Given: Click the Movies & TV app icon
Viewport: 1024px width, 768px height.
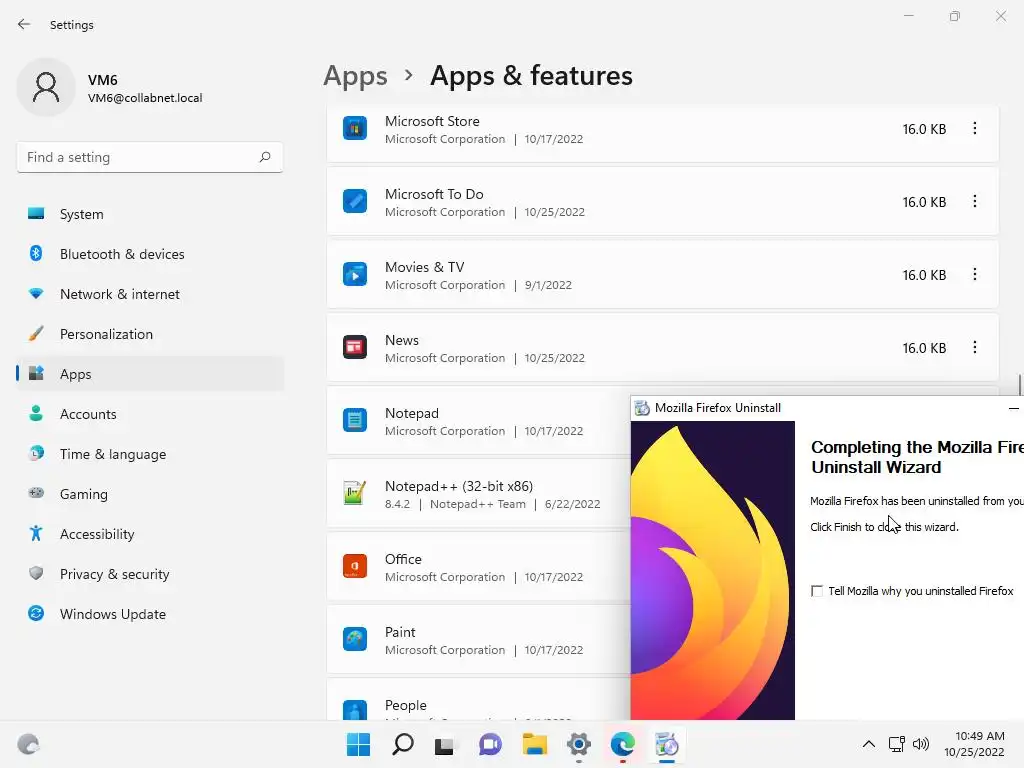Looking at the screenshot, I should point(355,274).
